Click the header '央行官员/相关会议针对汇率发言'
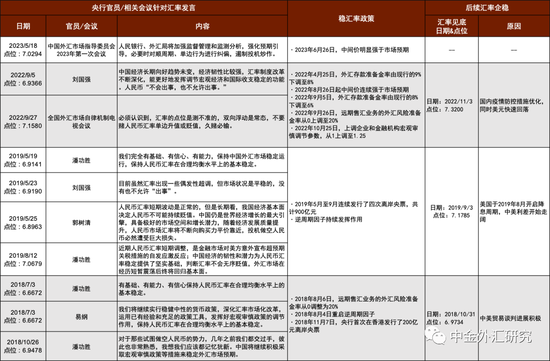 click(x=143, y=7)
